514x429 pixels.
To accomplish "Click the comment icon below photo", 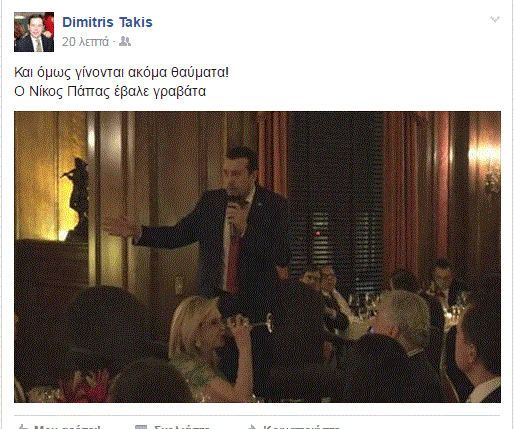I will point(141,427).
